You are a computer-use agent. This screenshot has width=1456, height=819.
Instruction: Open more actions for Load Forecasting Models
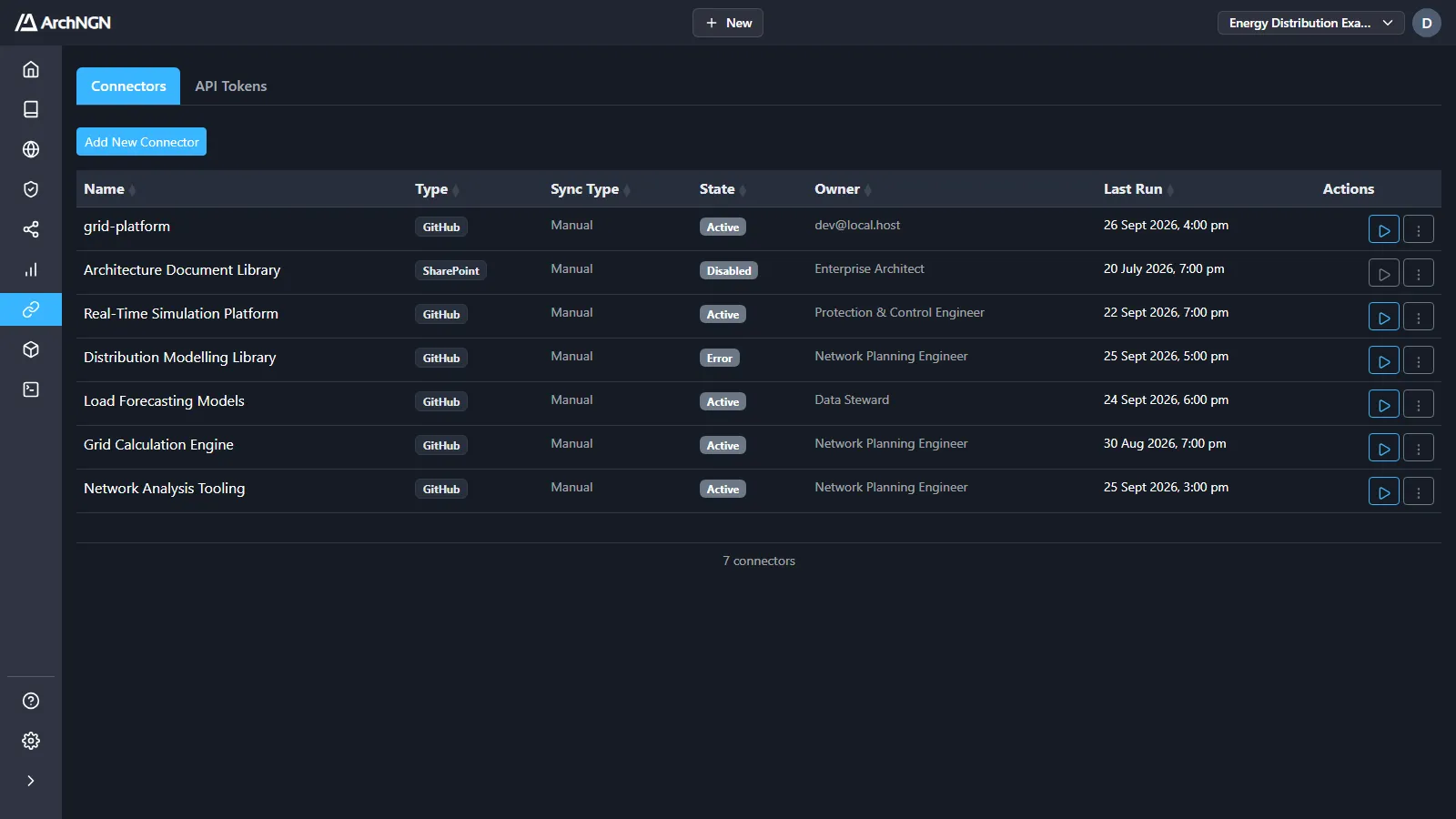tap(1419, 404)
